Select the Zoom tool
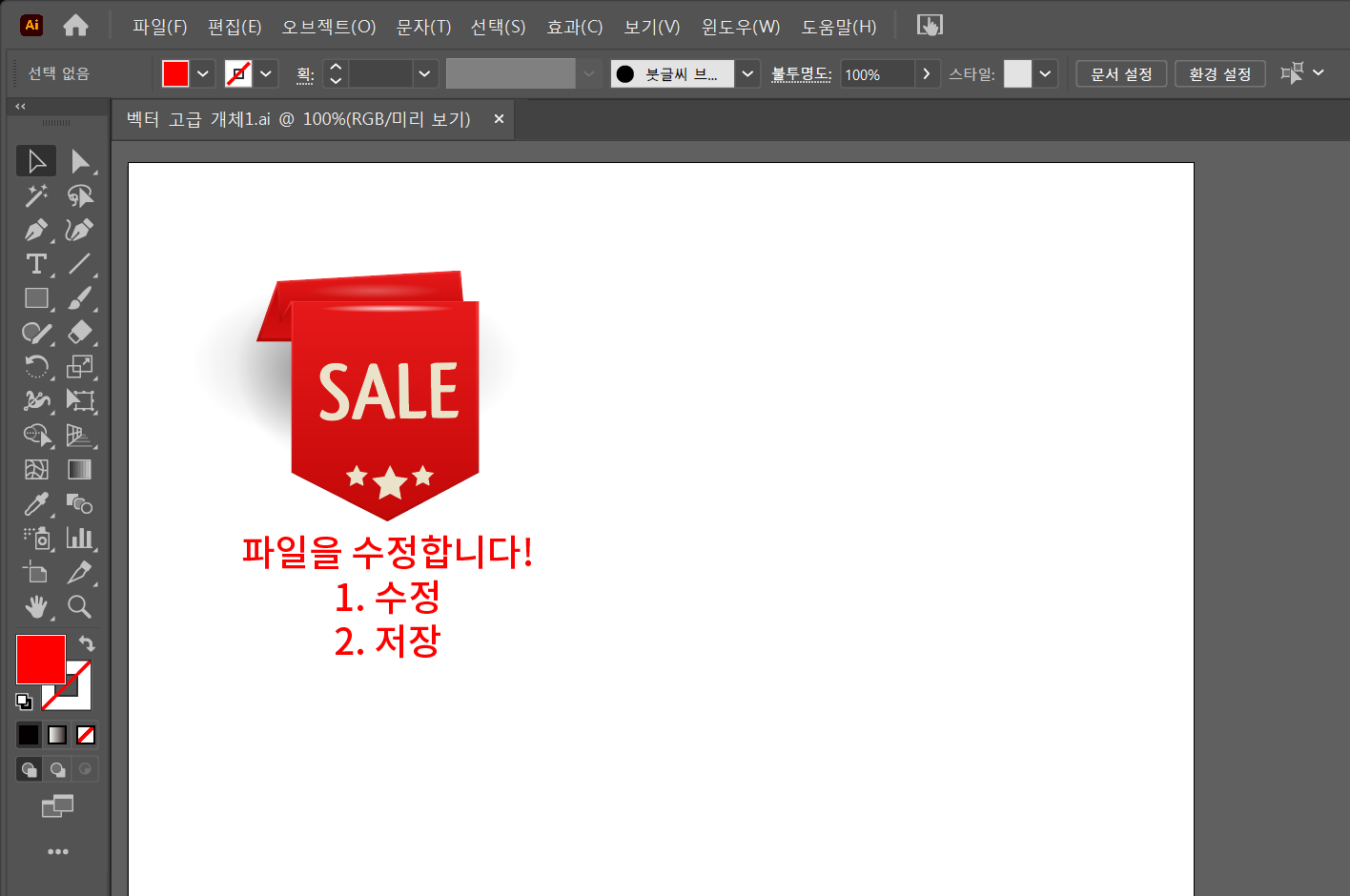1350x896 pixels. click(x=80, y=607)
